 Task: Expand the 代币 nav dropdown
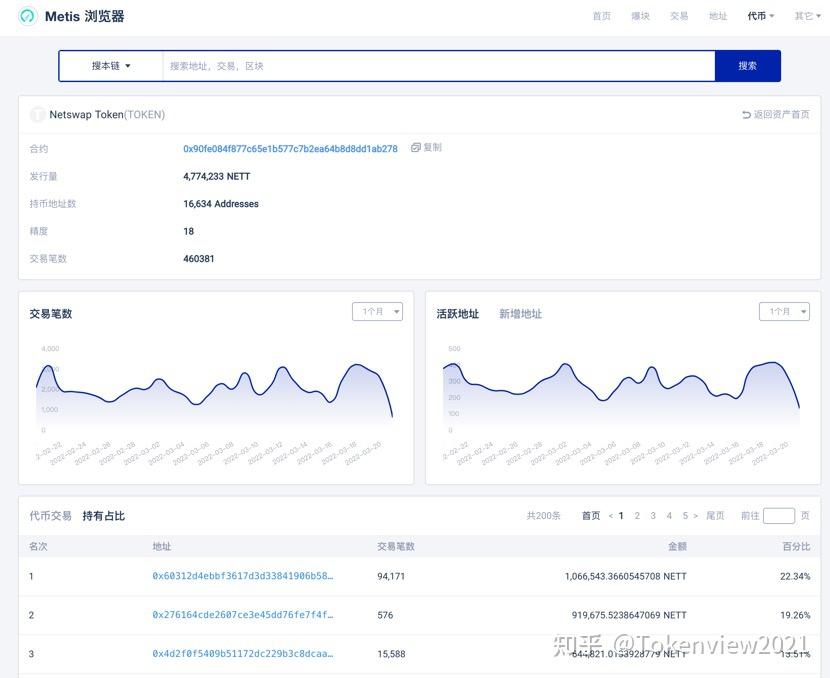click(x=761, y=16)
